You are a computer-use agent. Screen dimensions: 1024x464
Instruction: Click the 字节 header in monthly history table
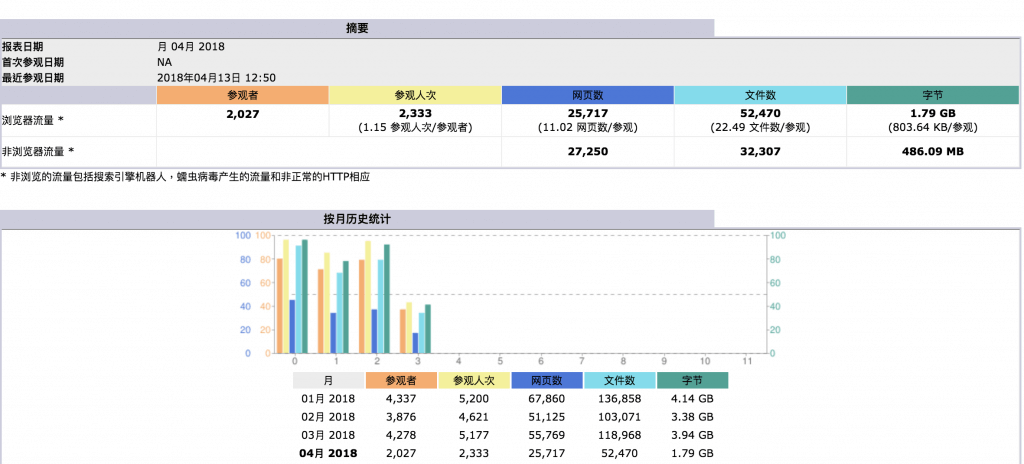coord(692,380)
